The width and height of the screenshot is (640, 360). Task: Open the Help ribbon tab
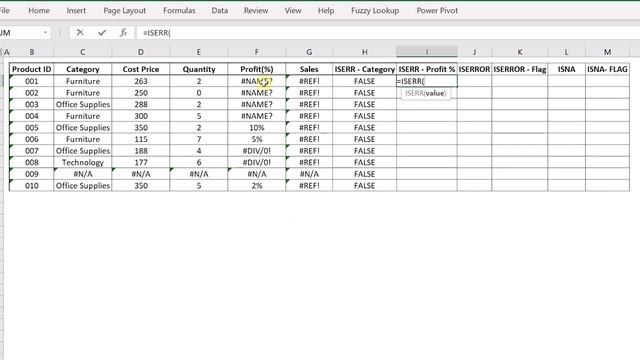pyautogui.click(x=326, y=11)
